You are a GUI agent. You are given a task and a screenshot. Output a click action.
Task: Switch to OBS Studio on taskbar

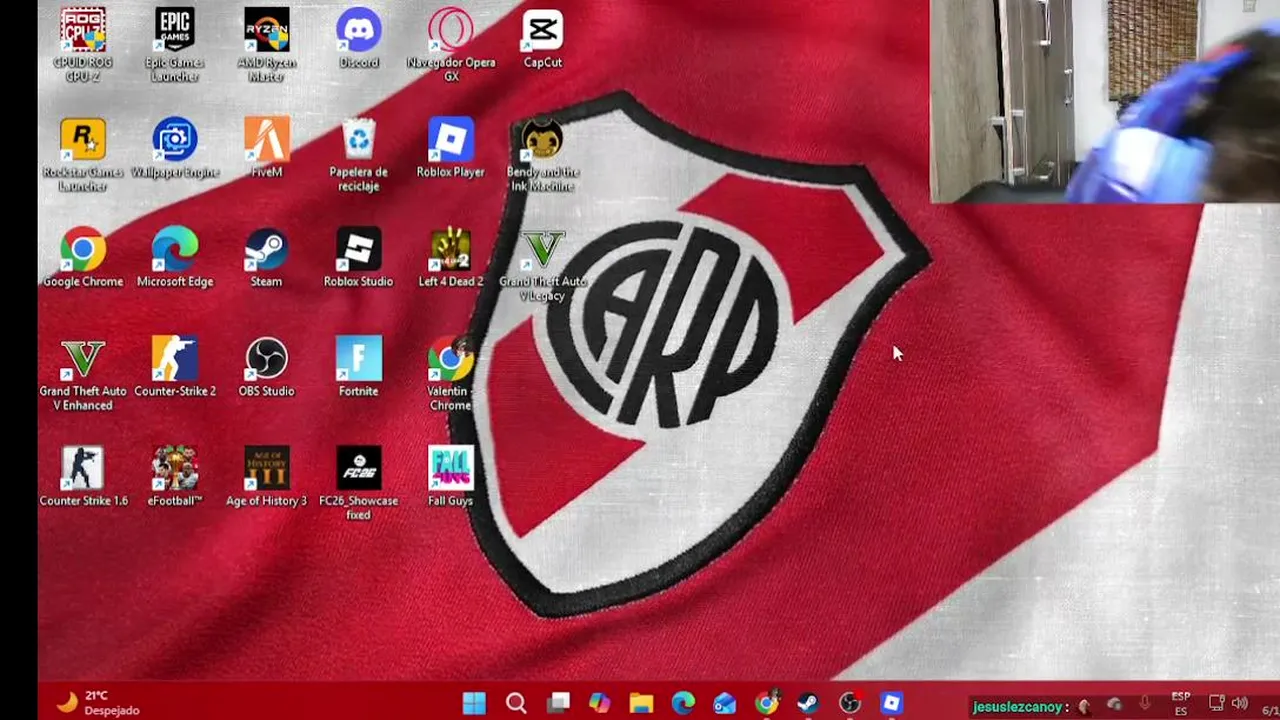coord(850,703)
